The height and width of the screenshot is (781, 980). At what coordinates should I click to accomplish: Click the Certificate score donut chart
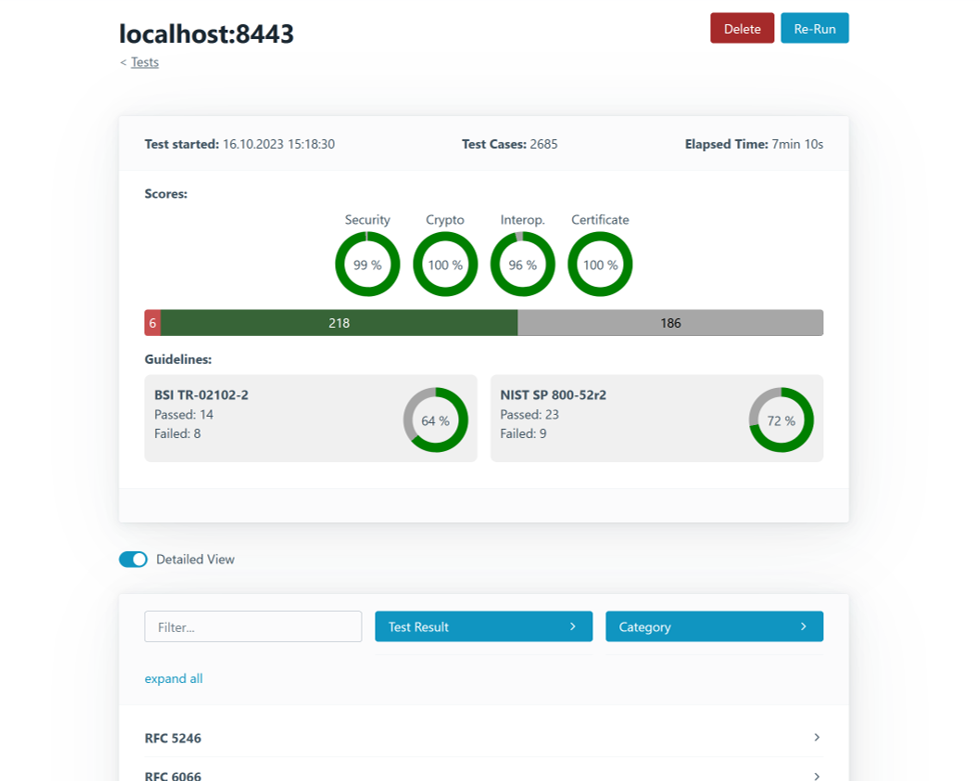pos(600,265)
